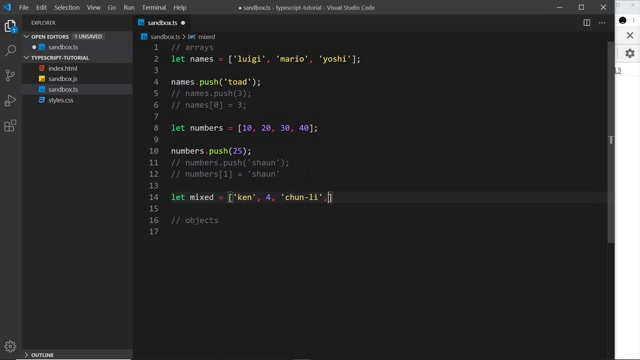This screenshot has width=640, height=360.
Task: Open the Search view in activity bar
Action: click(10, 51)
